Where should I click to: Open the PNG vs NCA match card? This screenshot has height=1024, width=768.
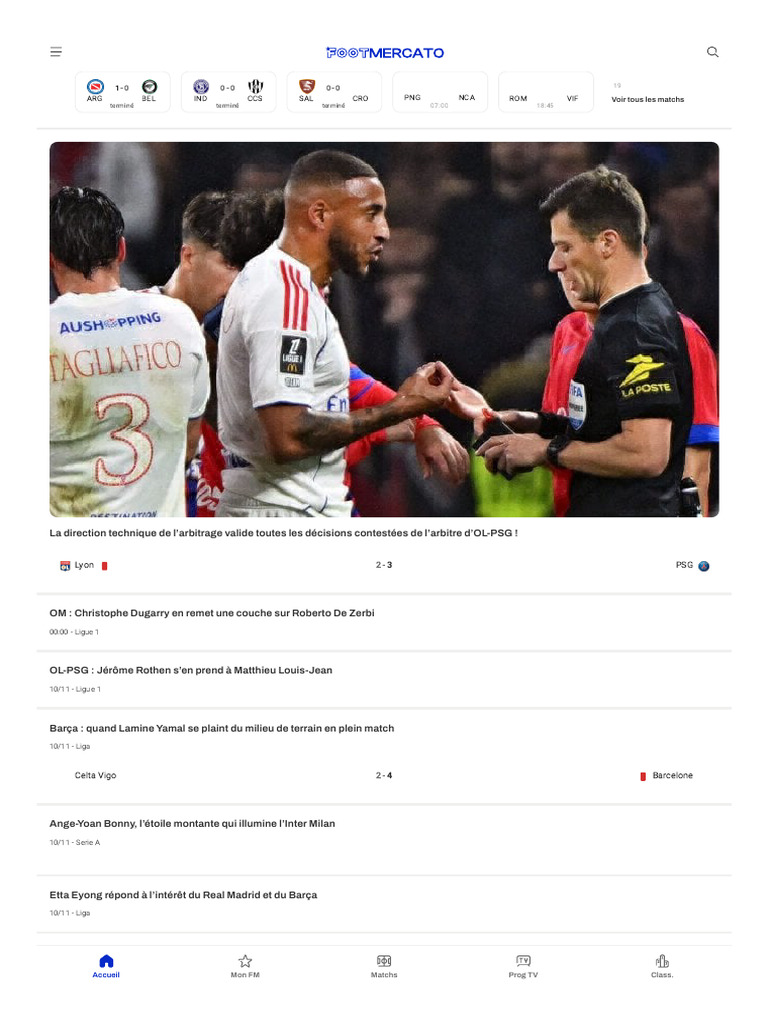pyautogui.click(x=440, y=92)
